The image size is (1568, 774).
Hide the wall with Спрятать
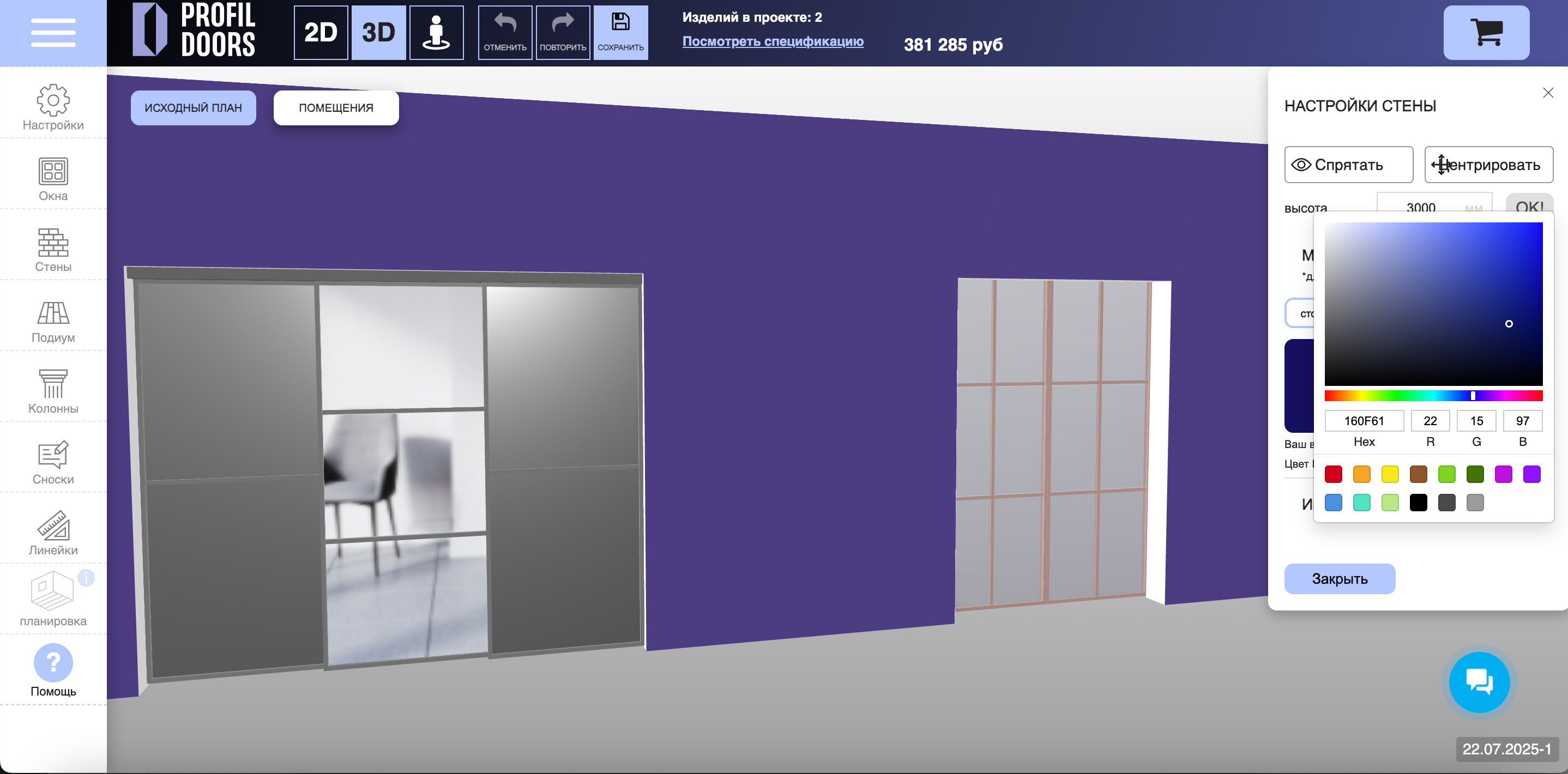tap(1348, 164)
